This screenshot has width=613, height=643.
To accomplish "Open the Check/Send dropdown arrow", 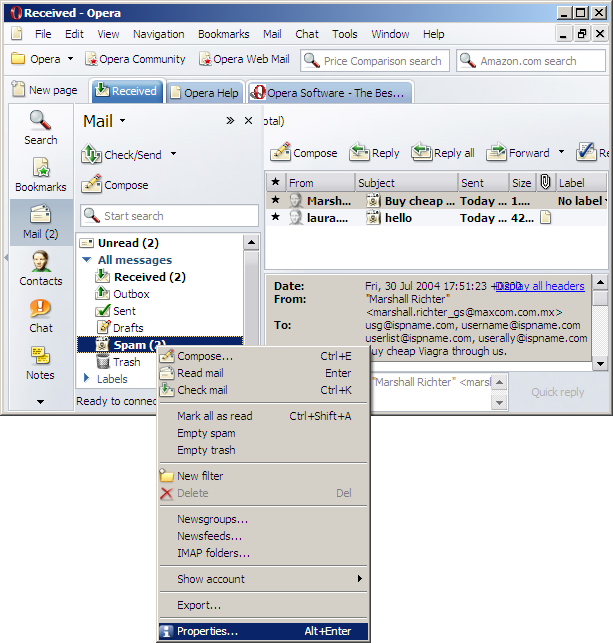I will (x=173, y=154).
